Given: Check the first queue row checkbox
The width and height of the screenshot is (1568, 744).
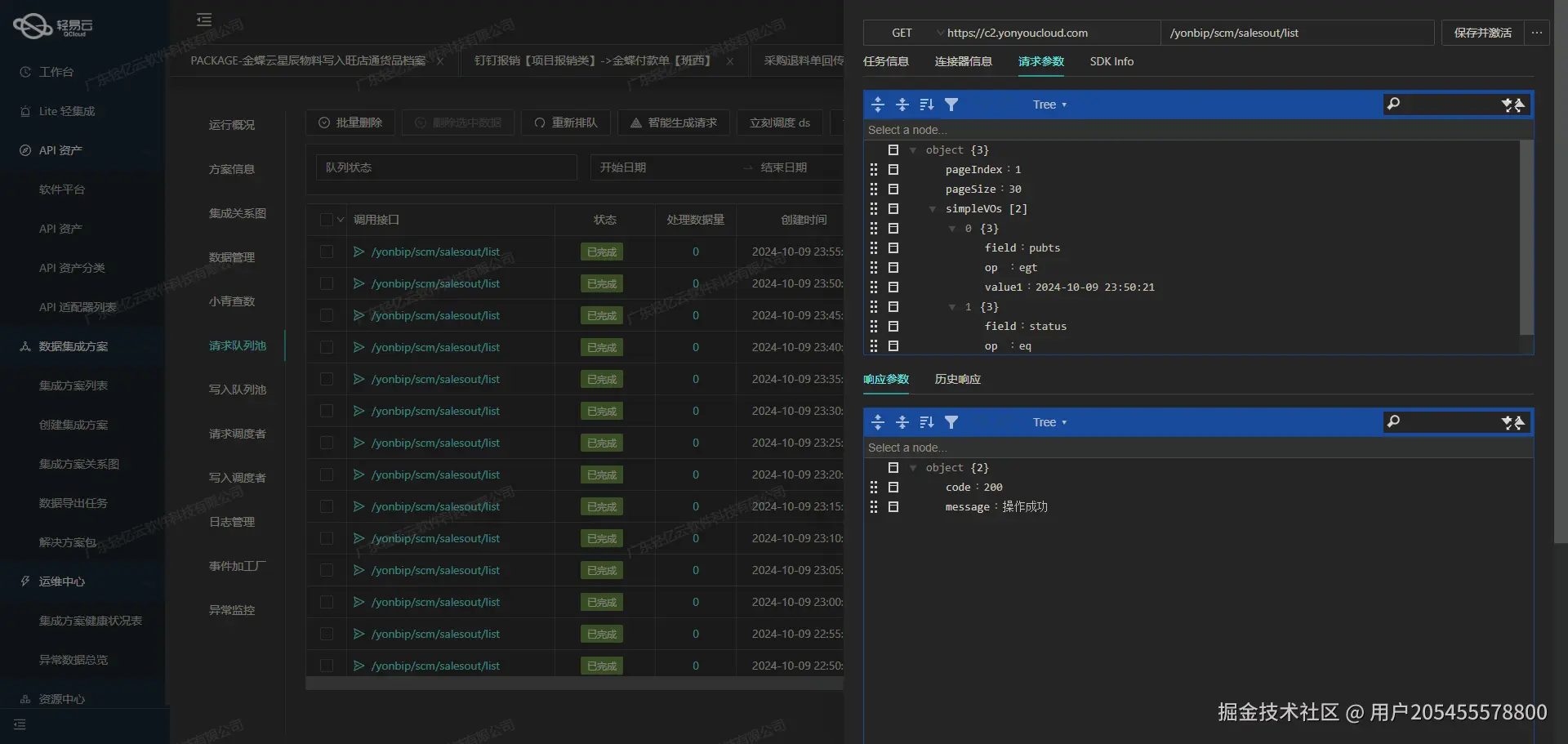Looking at the screenshot, I should [327, 252].
